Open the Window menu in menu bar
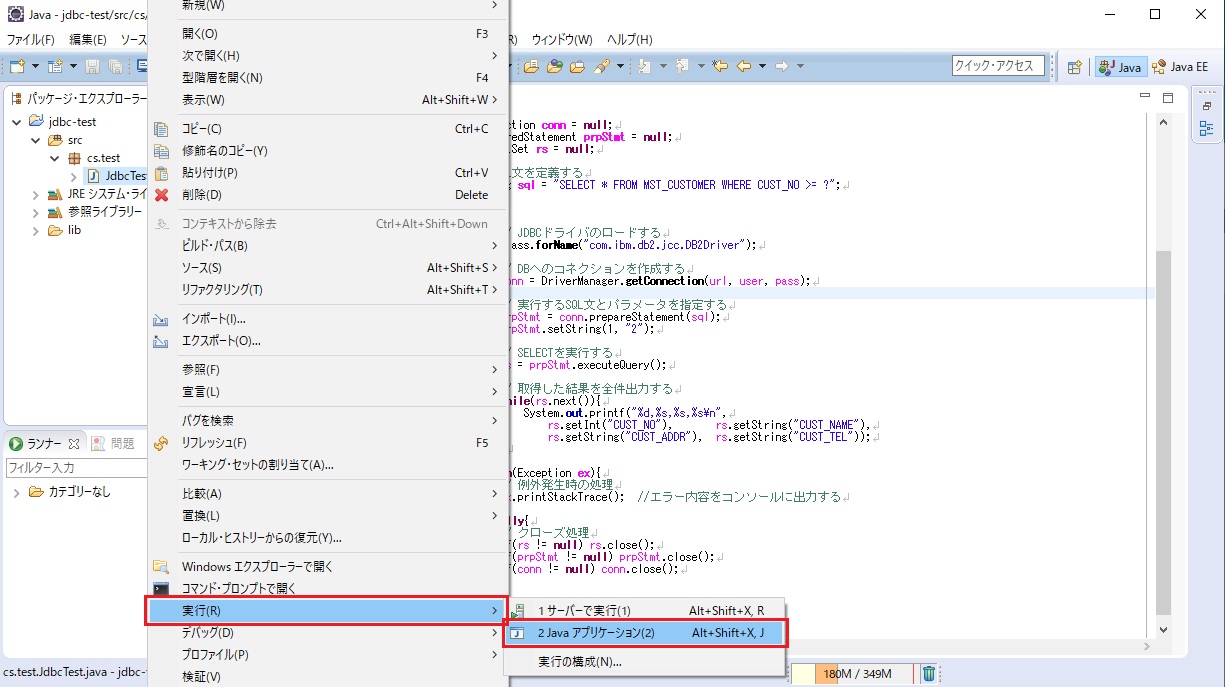1225x687 pixels. 562,40
